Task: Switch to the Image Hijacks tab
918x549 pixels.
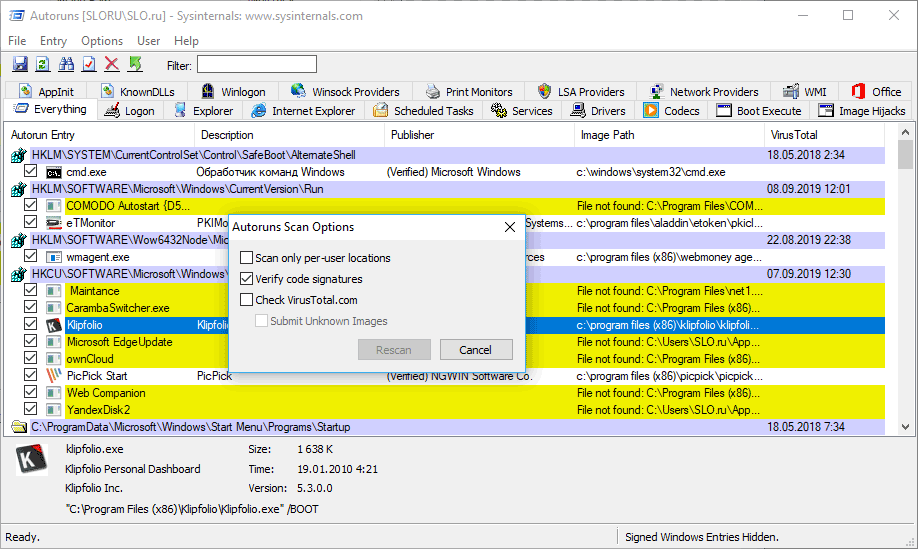Action: click(x=862, y=111)
